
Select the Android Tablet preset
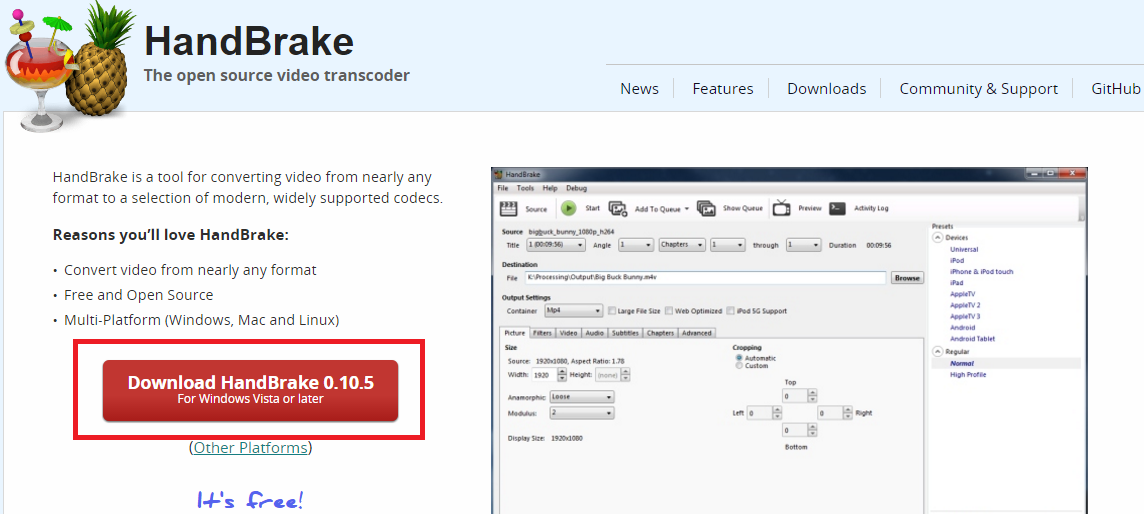coord(972,339)
